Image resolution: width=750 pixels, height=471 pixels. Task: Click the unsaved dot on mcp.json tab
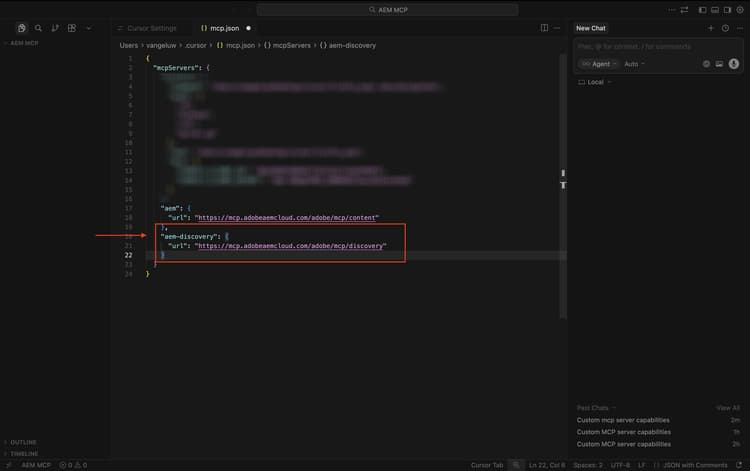pyautogui.click(x=248, y=28)
